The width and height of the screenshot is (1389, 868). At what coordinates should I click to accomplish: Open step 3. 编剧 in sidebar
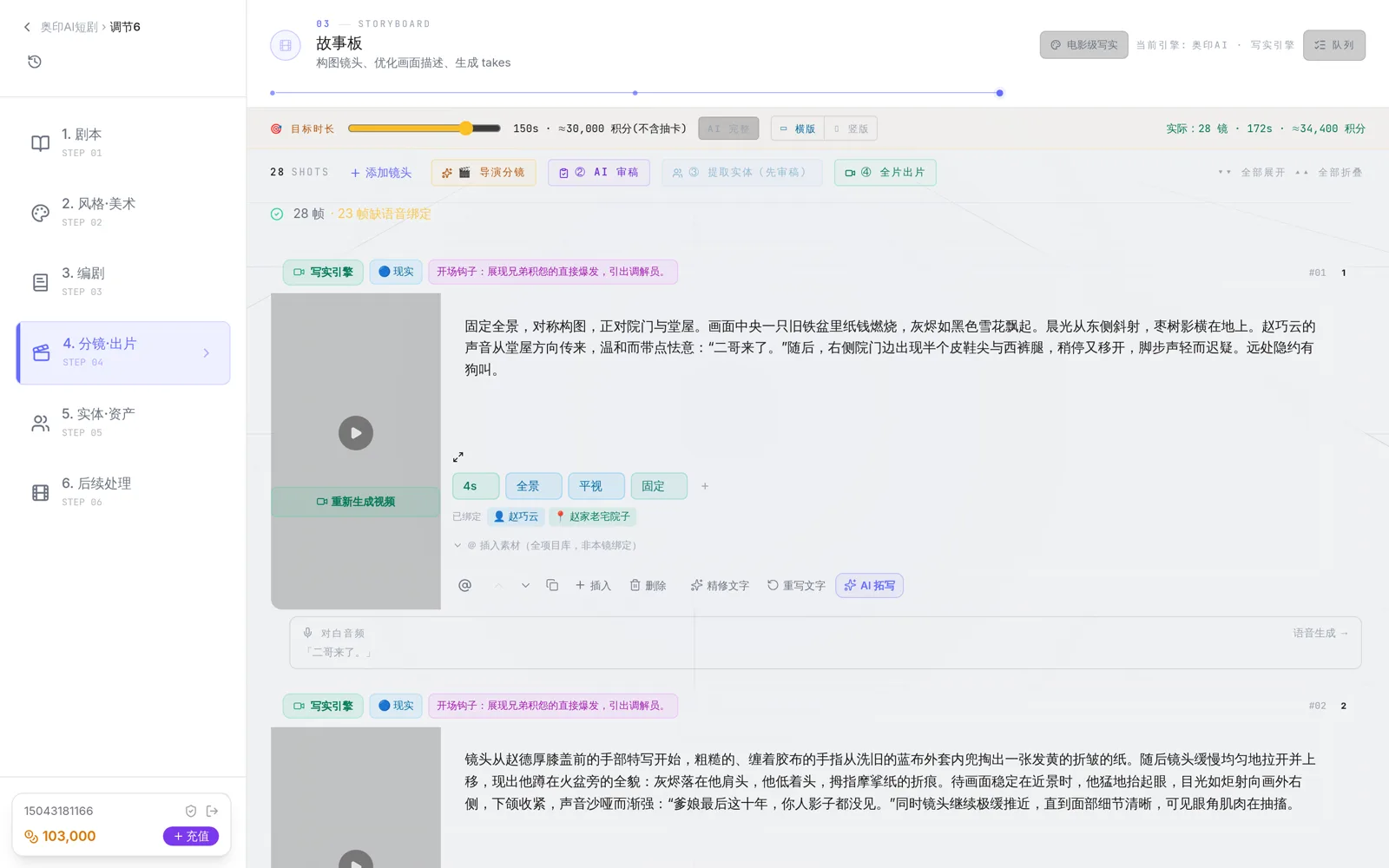(x=123, y=281)
